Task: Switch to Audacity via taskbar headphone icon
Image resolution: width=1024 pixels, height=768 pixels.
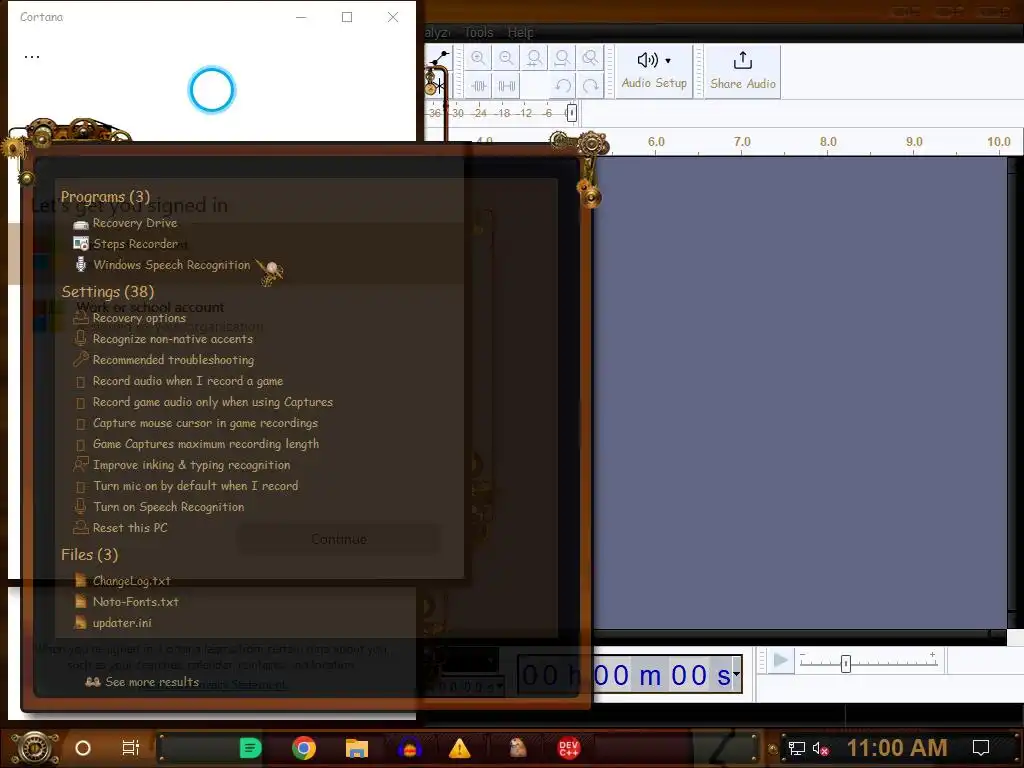Action: 409,748
